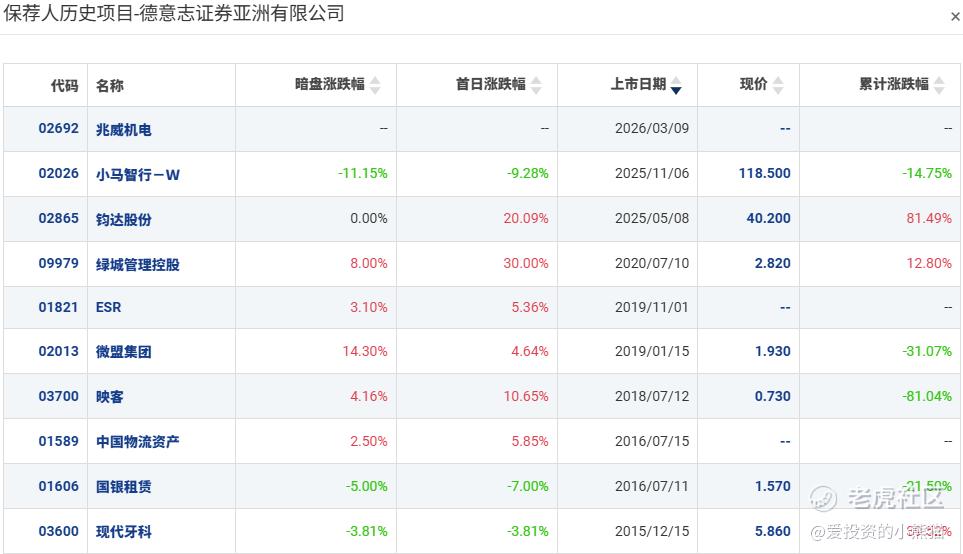The image size is (963, 554).
Task: Open stock code 09979
Action: click(x=58, y=263)
